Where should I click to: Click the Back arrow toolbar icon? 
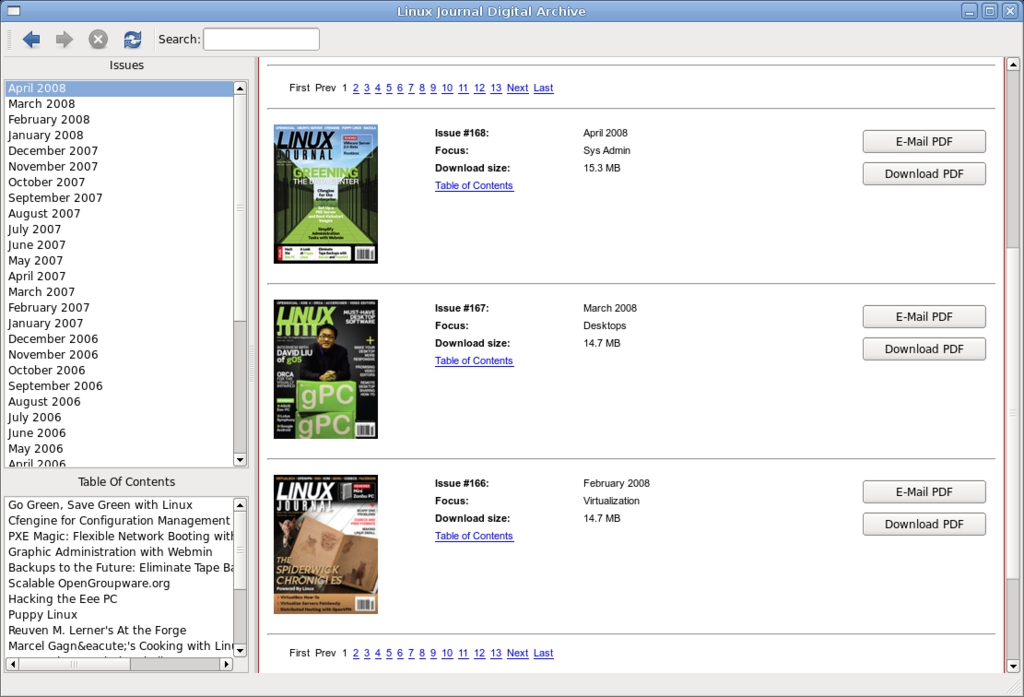click(31, 39)
